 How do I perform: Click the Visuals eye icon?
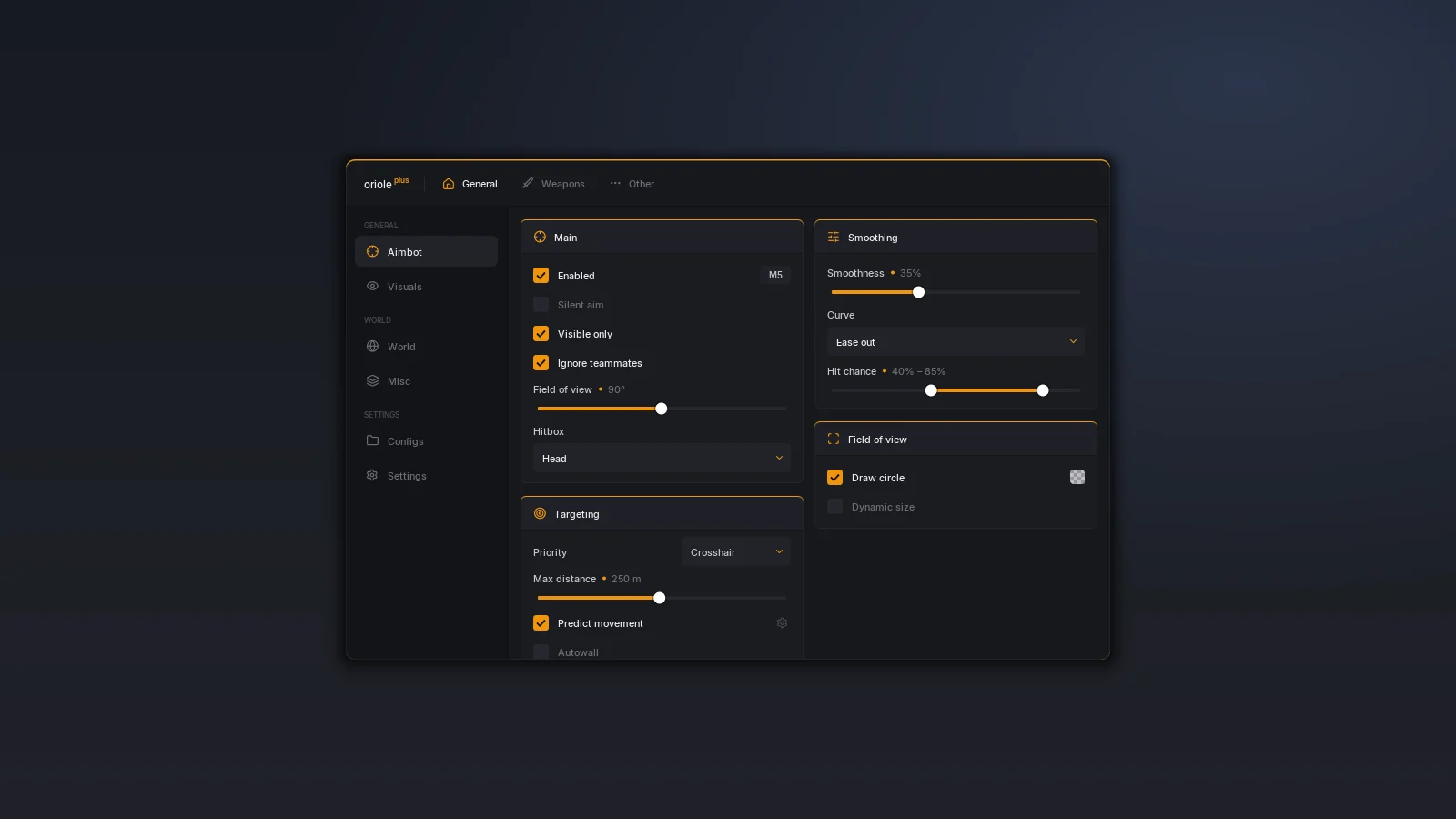pos(372,286)
